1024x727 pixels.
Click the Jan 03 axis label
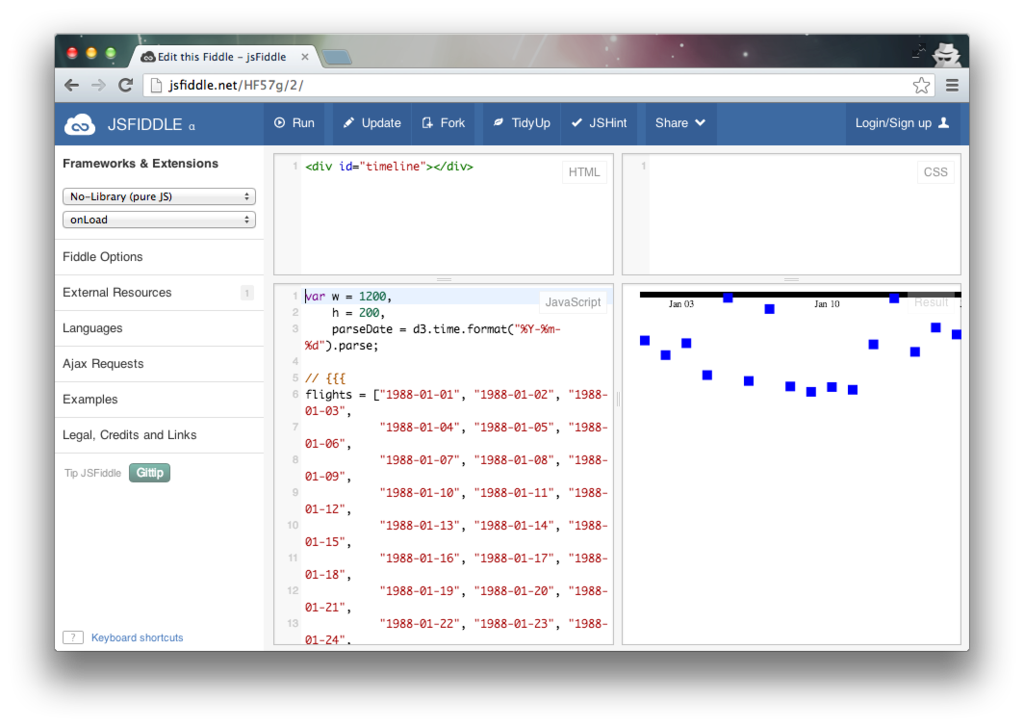coord(681,304)
